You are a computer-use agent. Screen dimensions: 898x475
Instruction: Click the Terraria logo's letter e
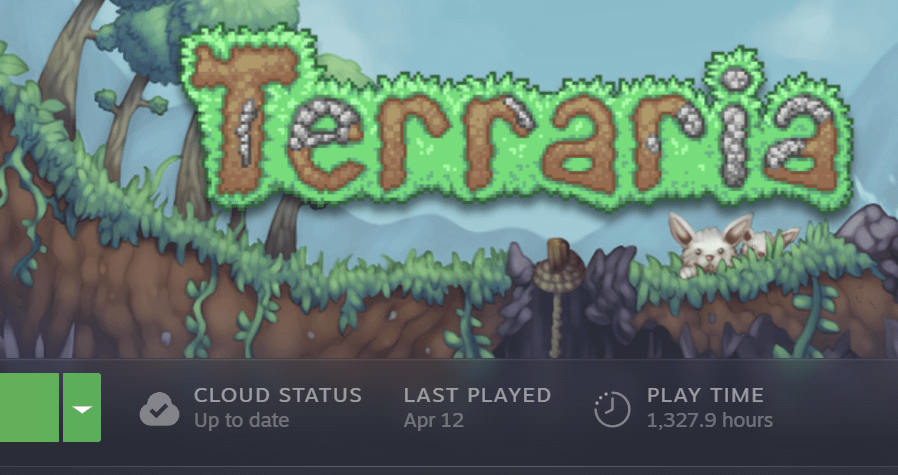click(325, 144)
